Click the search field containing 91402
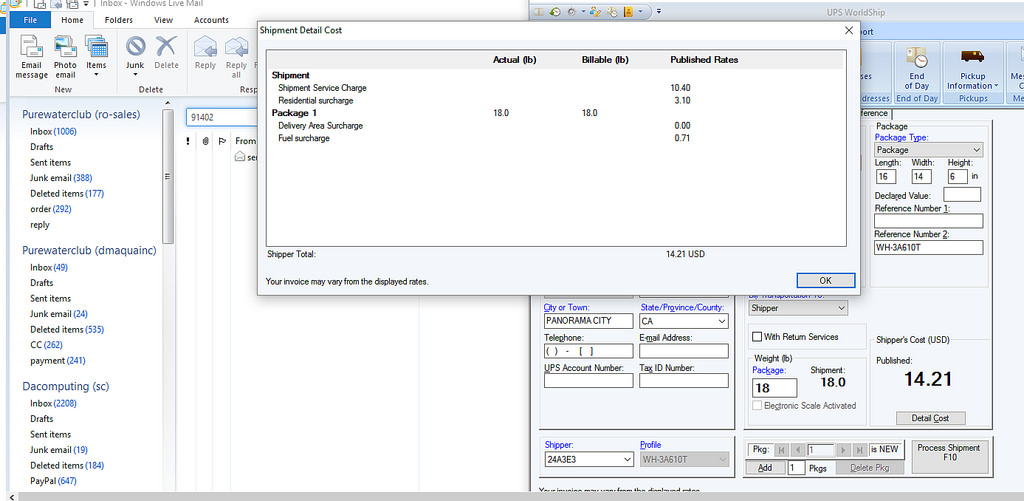This screenshot has width=1024, height=501. click(221, 118)
